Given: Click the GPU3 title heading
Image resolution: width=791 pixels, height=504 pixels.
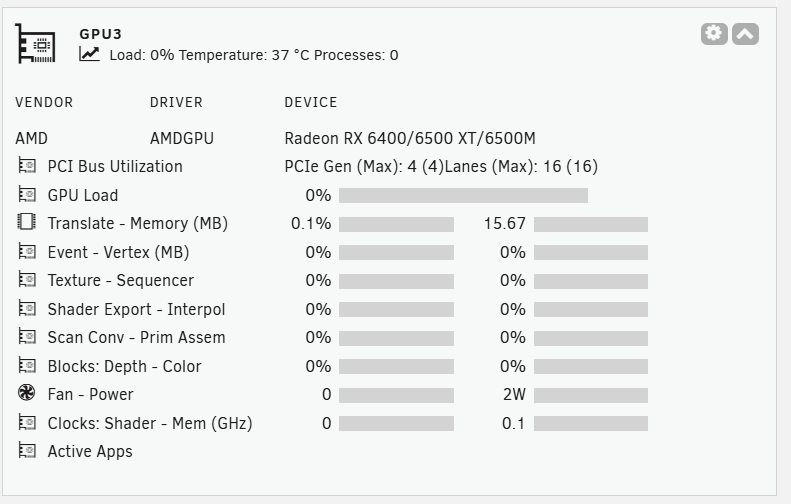Looking at the screenshot, I should (100, 34).
